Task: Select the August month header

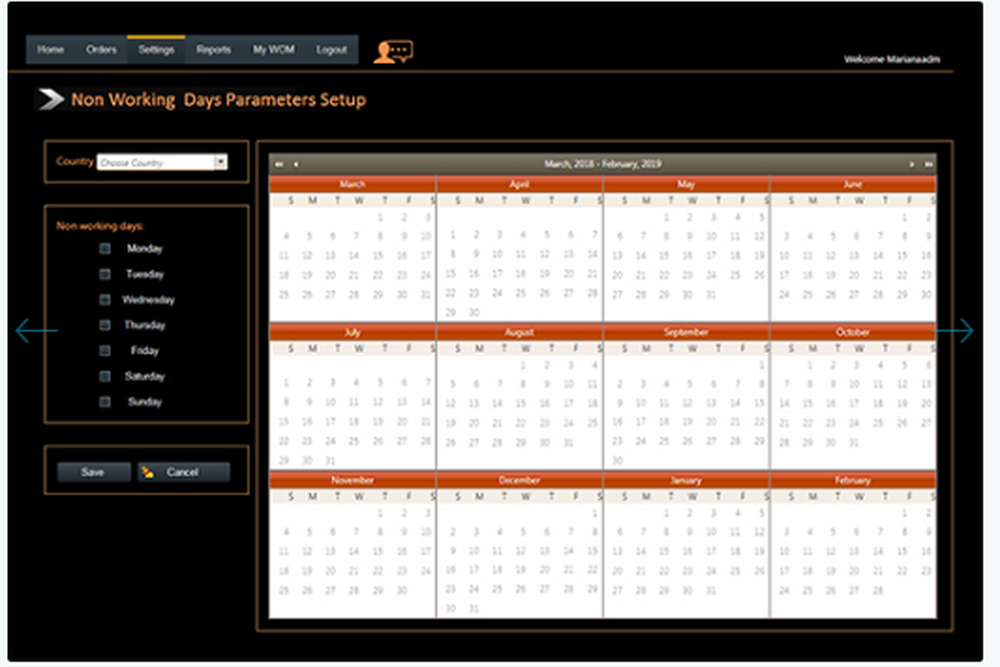Action: pyautogui.click(x=519, y=332)
